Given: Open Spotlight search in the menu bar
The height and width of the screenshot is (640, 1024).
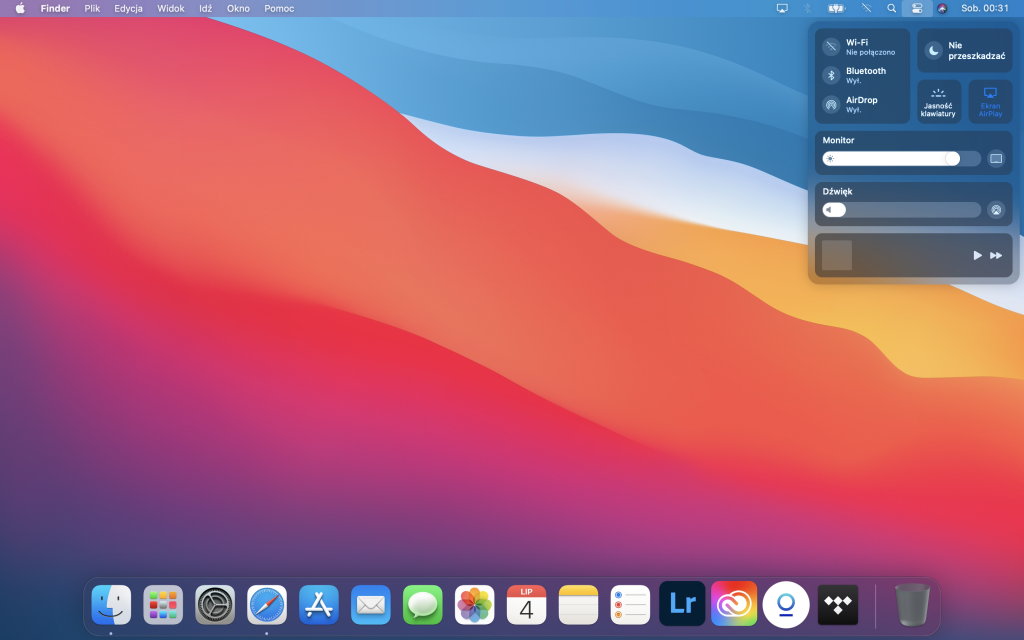Looking at the screenshot, I should point(890,8).
